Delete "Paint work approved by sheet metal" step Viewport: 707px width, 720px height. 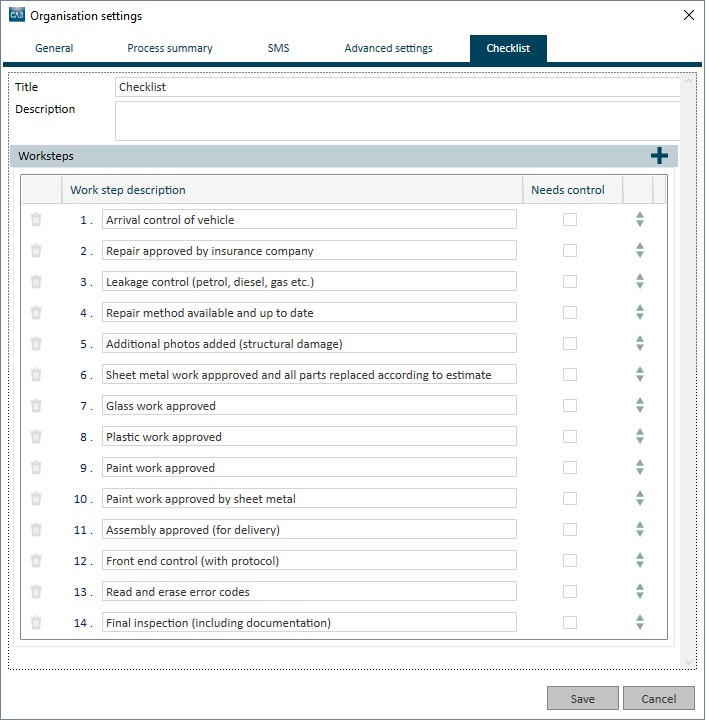coord(36,499)
